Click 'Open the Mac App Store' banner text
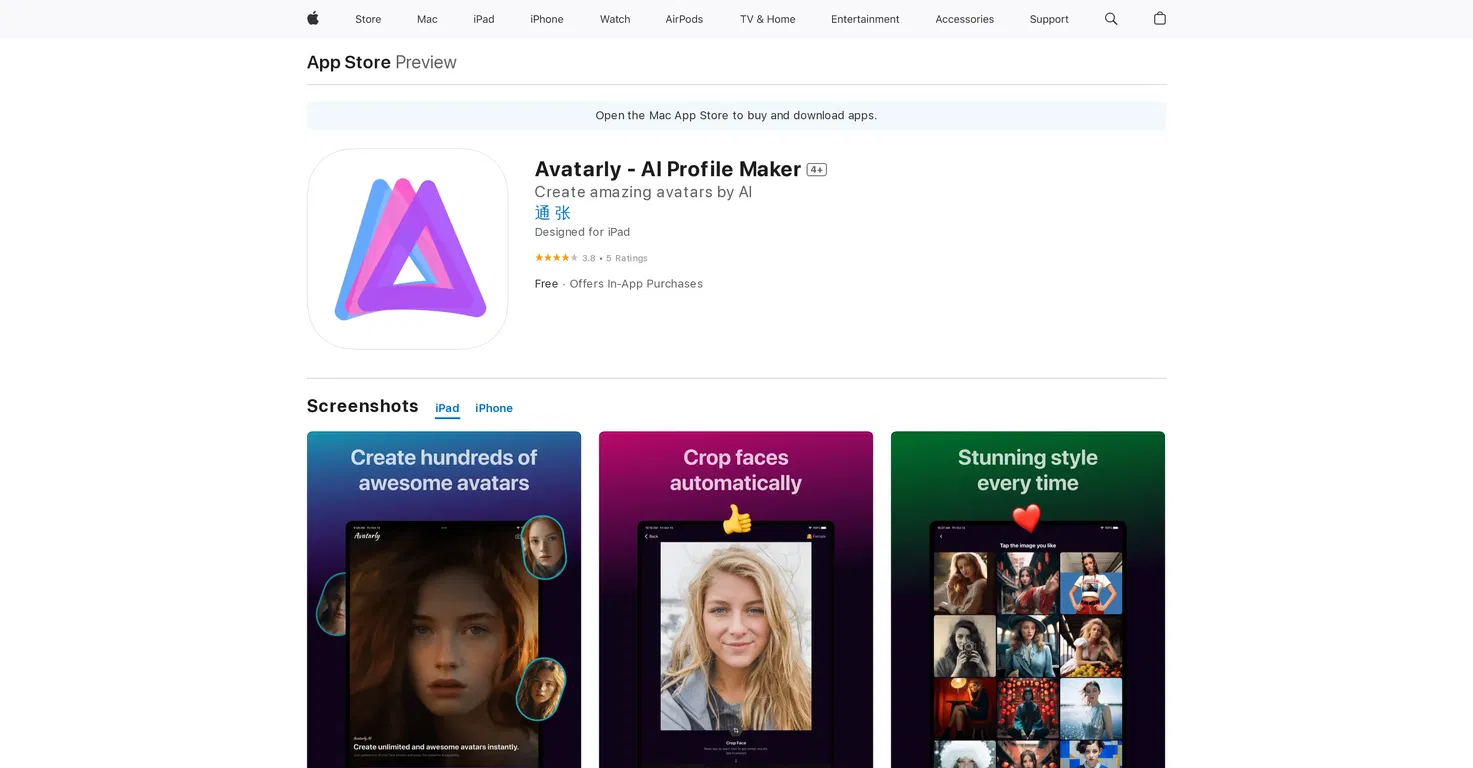The image size is (1473, 768). 736,116
